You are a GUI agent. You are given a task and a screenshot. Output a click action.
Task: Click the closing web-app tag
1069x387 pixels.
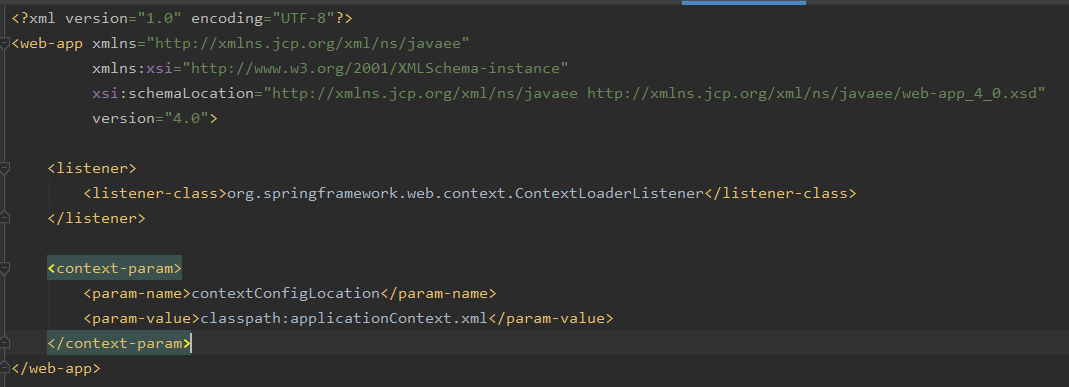tap(56, 368)
